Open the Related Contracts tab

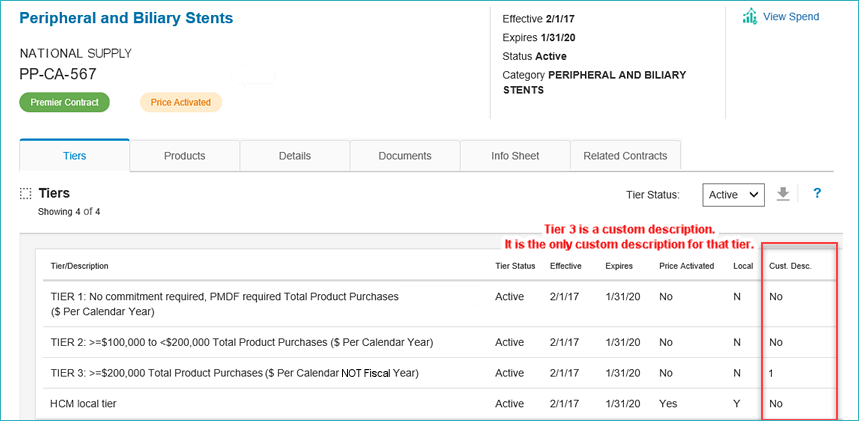625,156
